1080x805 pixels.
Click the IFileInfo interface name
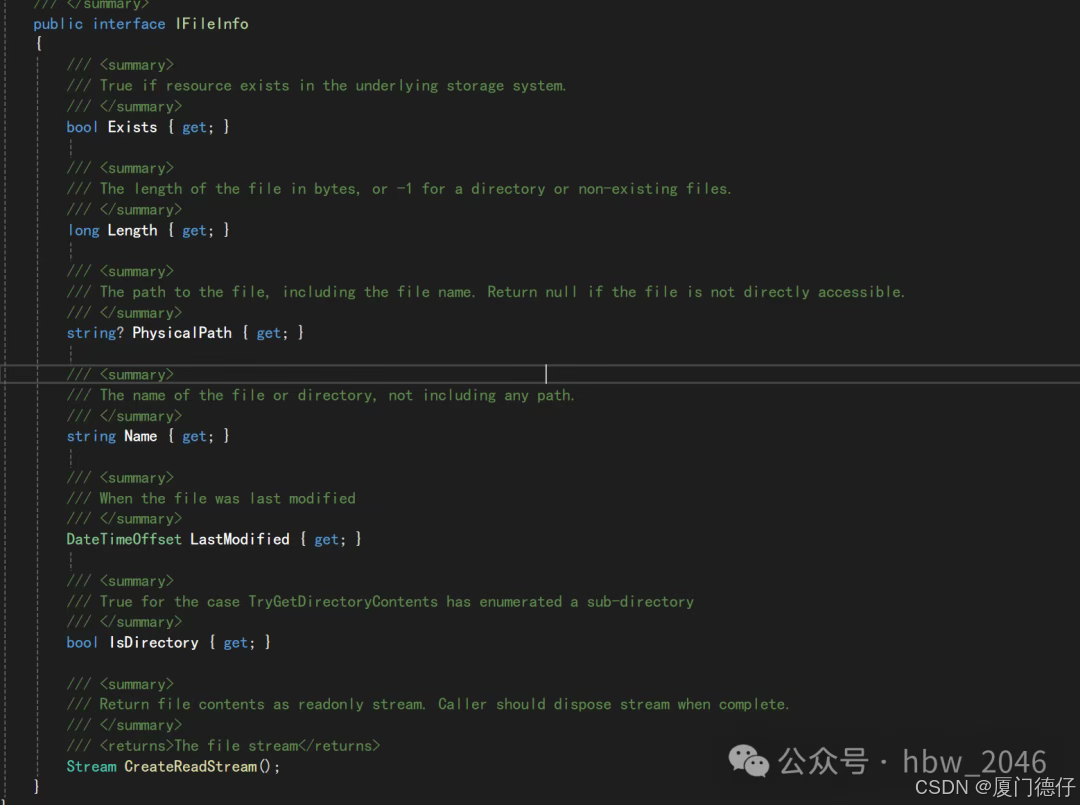tap(211, 23)
